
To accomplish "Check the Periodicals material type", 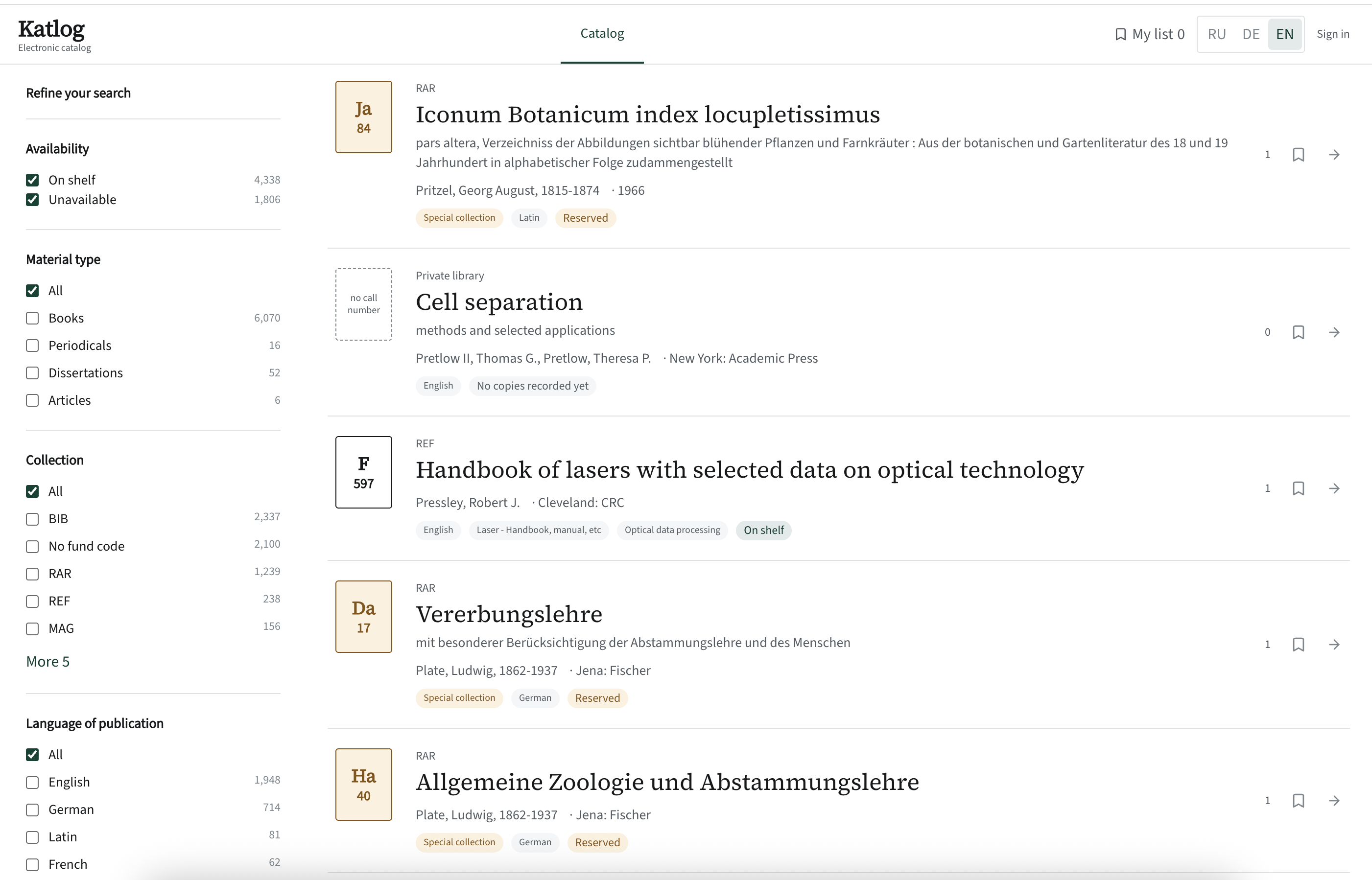I will click(x=33, y=346).
